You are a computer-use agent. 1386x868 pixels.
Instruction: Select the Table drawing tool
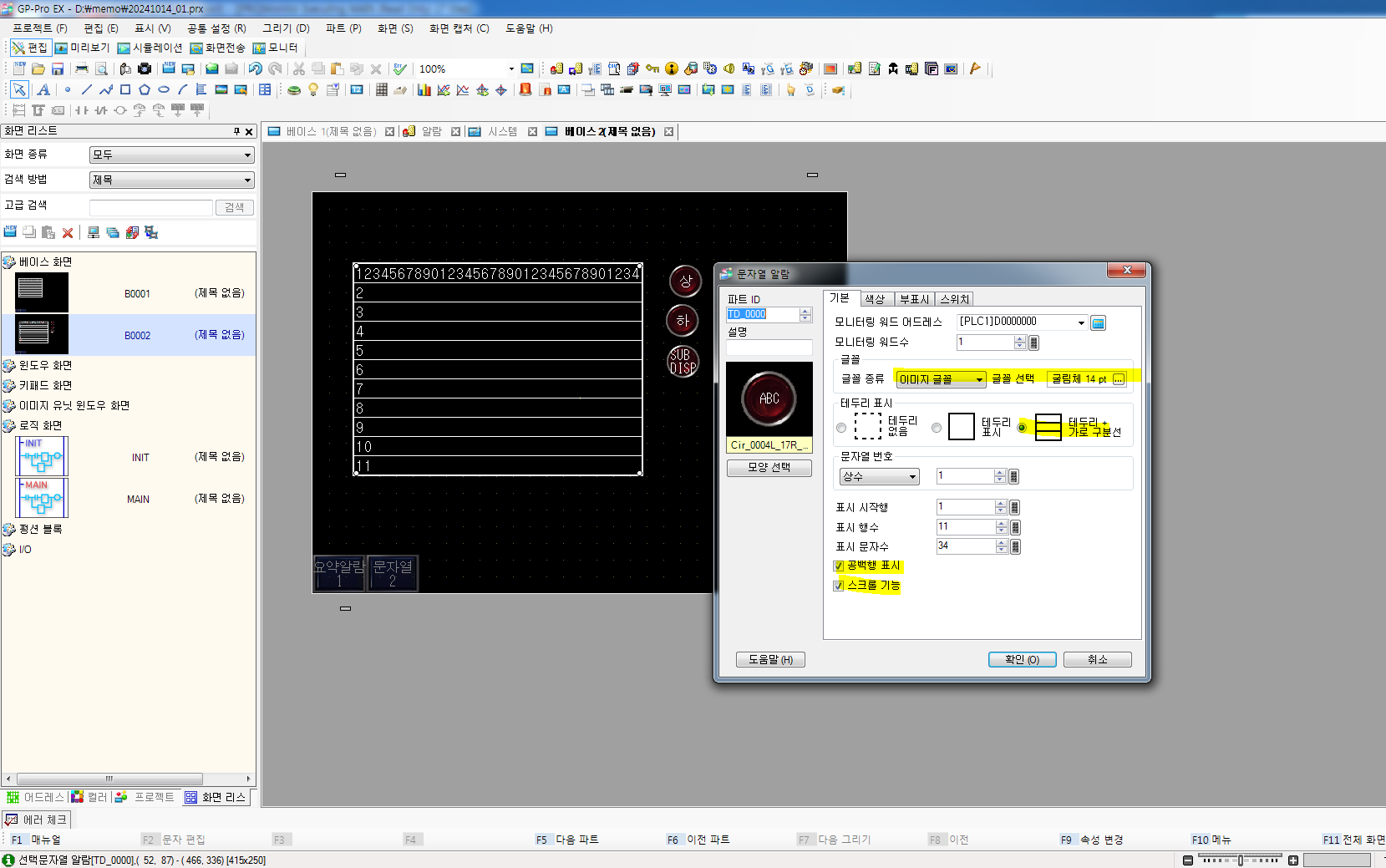click(x=265, y=89)
